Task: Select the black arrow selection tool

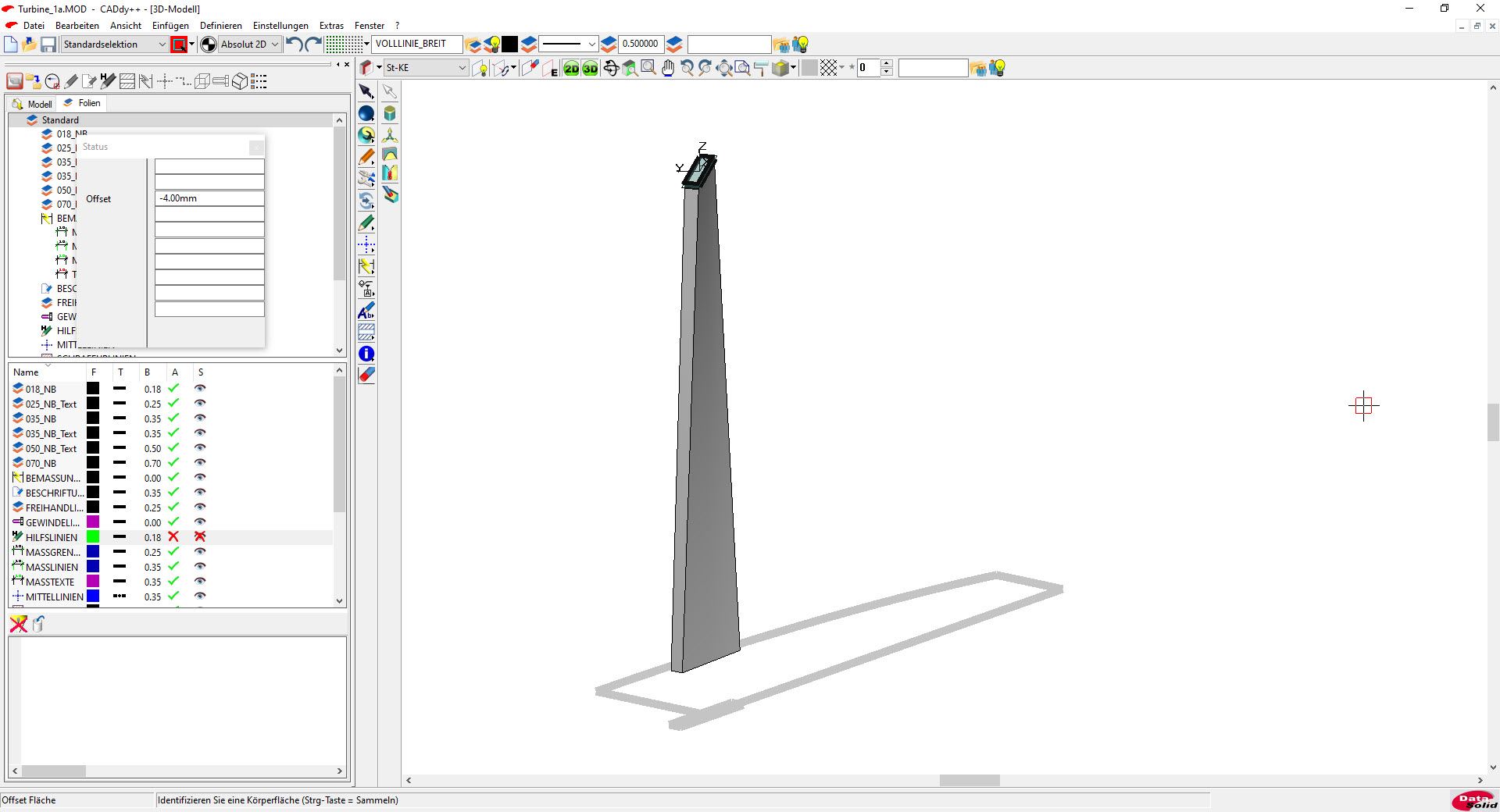Action: (x=366, y=92)
